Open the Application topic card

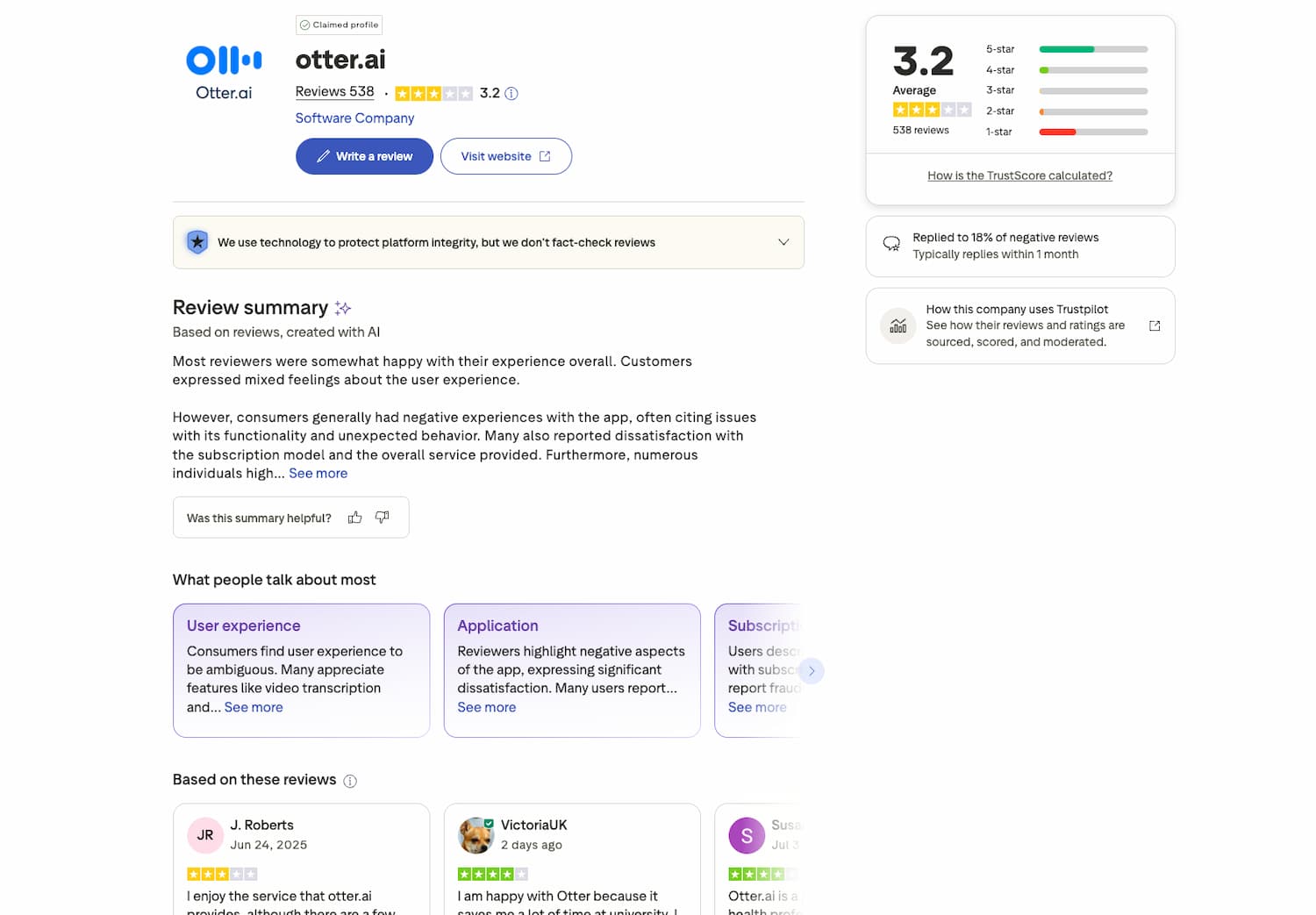tap(571, 669)
